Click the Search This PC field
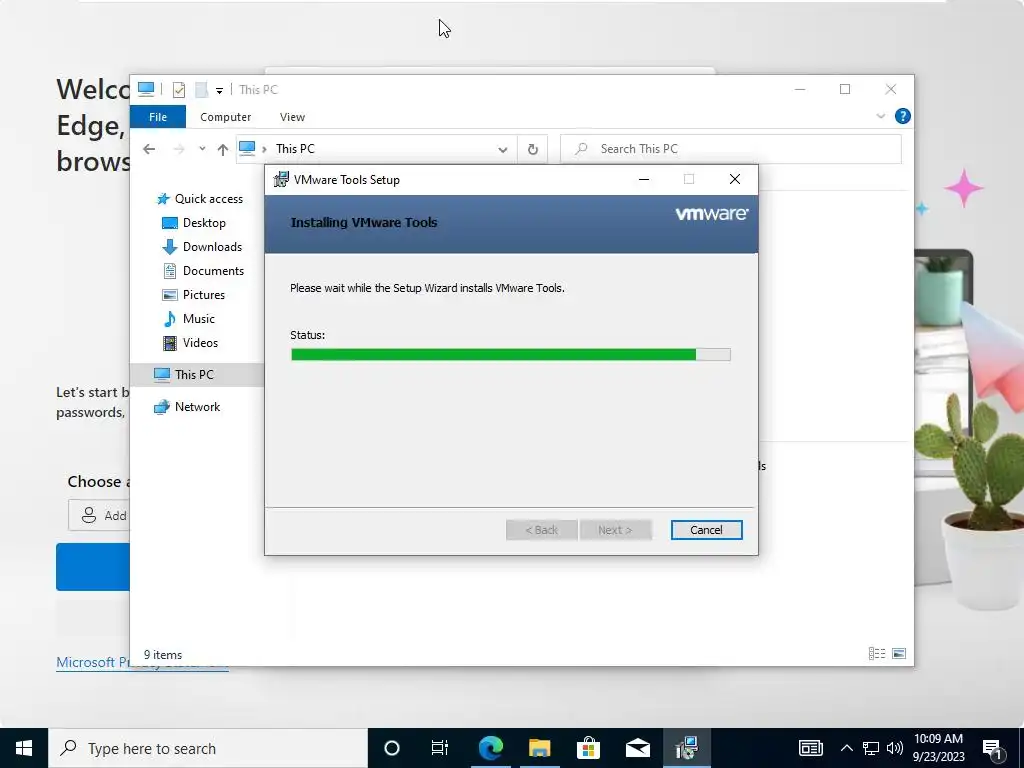Screen dimensions: 1024x768 click(x=731, y=149)
